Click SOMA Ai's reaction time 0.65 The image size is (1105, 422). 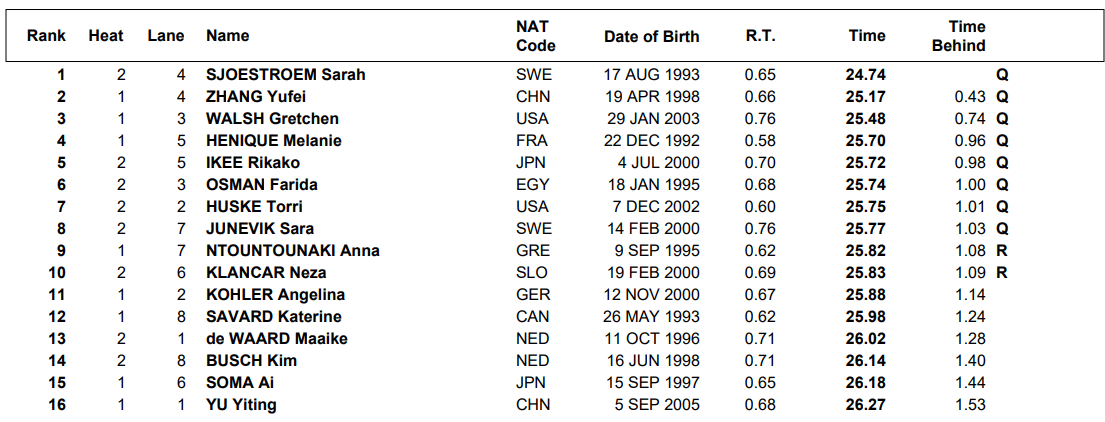760,383
